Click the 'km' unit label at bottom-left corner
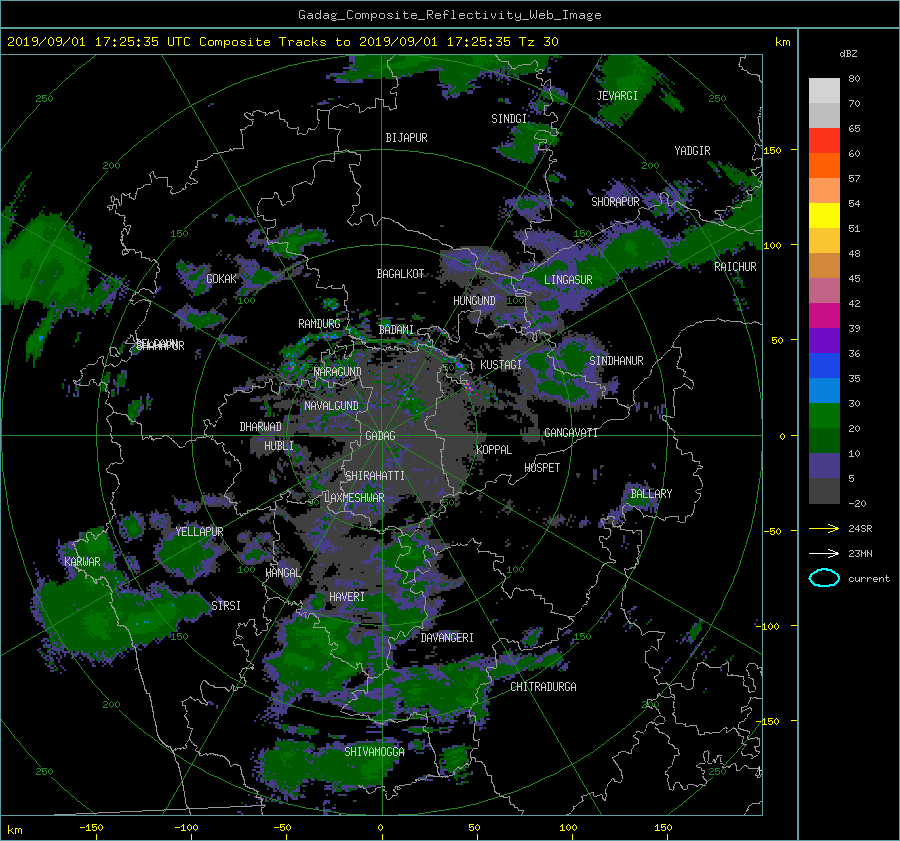Viewport: 900px width, 841px height. point(14,830)
